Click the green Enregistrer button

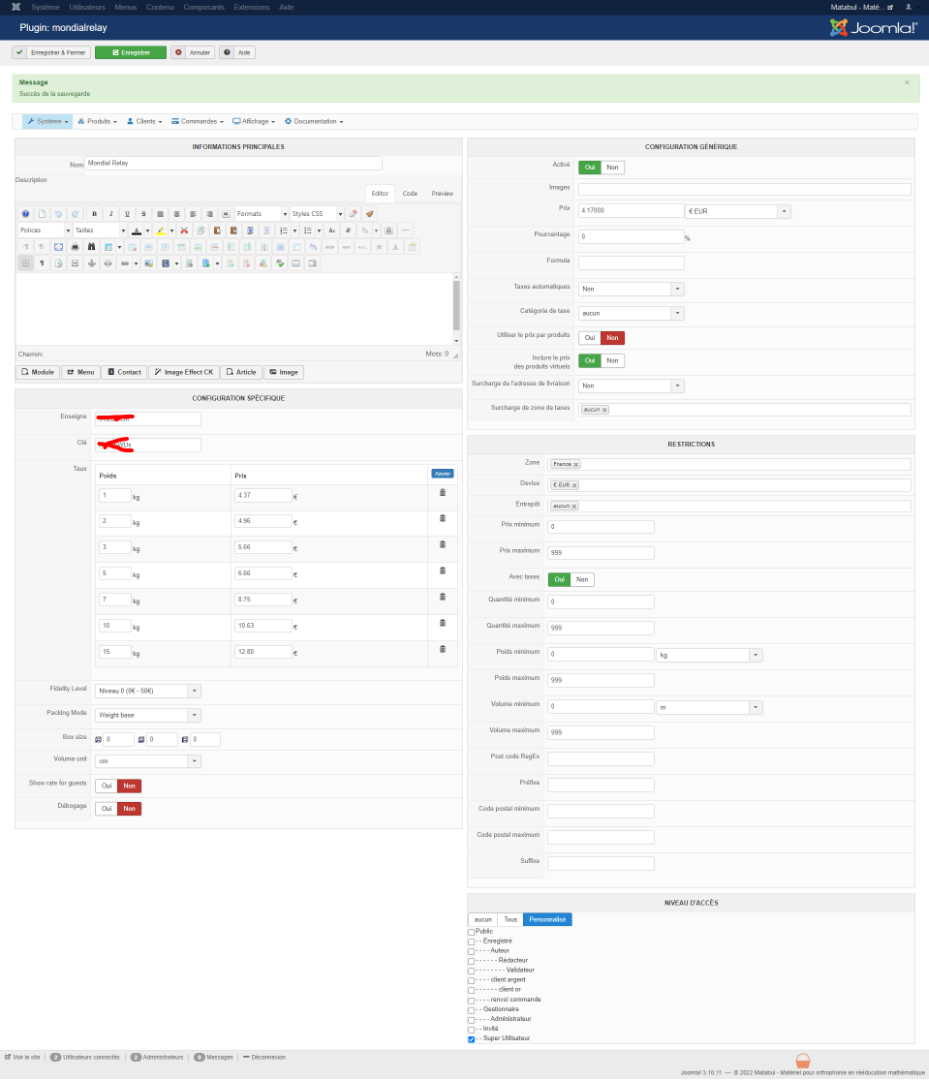[131, 52]
